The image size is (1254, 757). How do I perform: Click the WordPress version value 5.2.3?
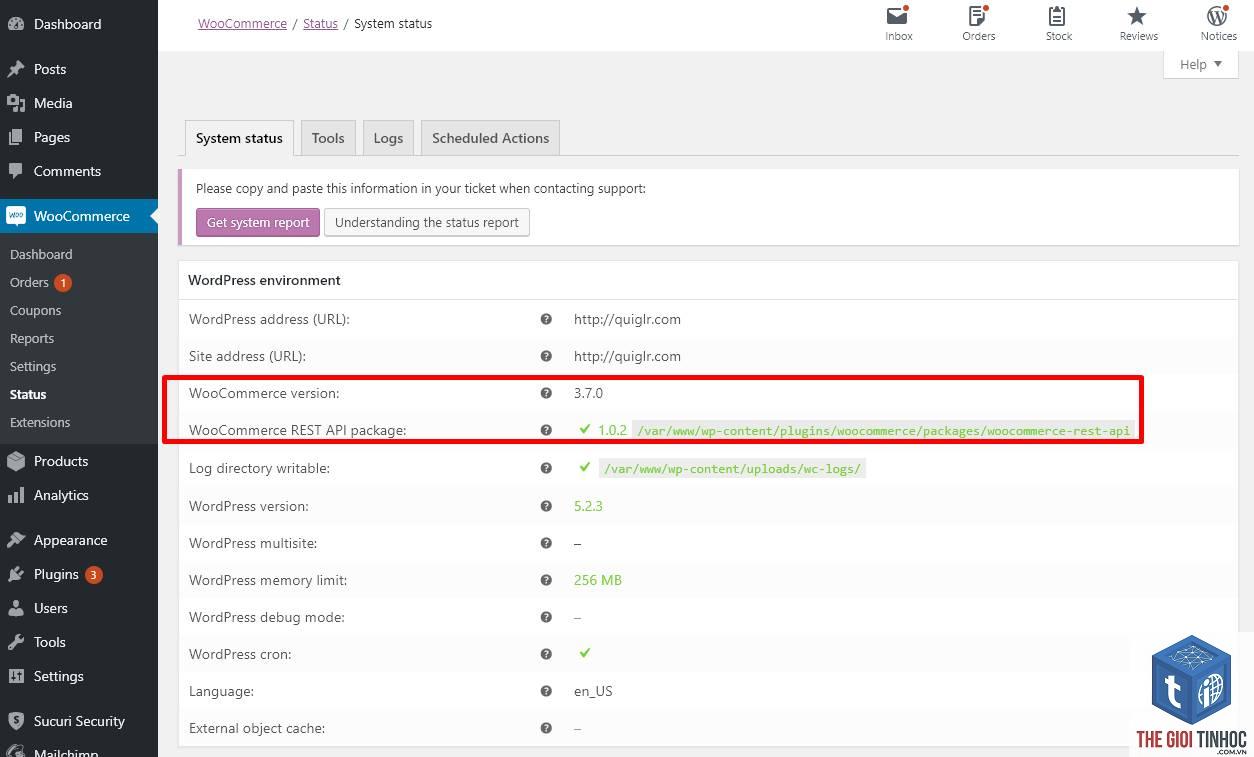[588, 506]
